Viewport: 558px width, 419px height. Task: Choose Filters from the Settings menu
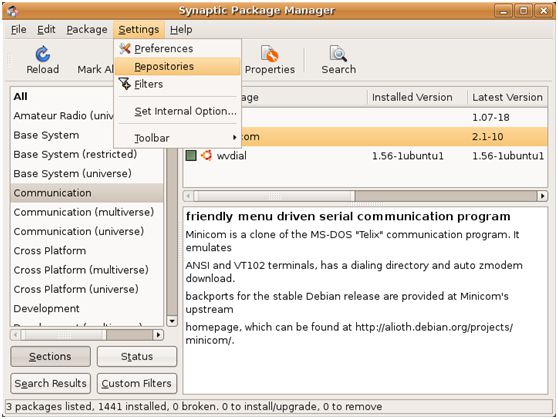178,84
